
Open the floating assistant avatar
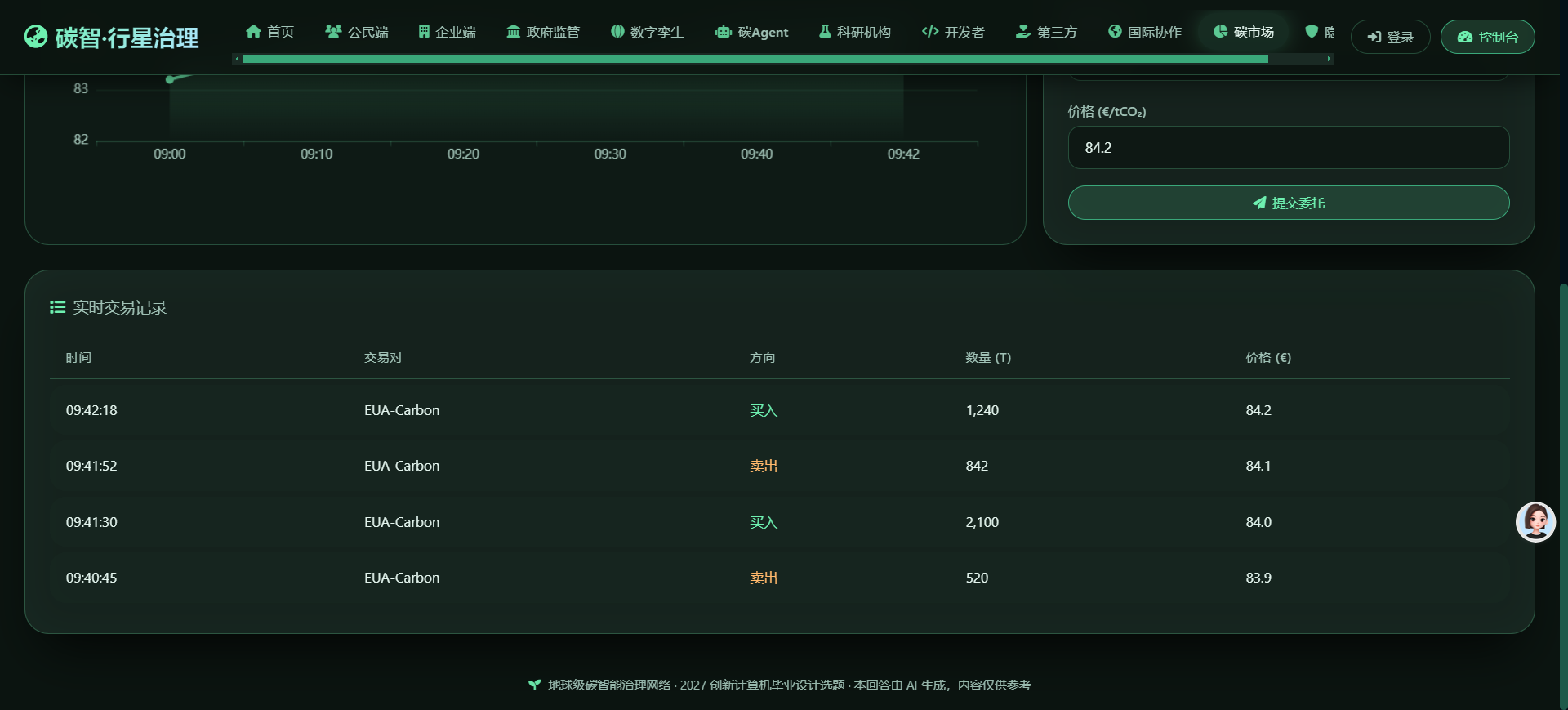1535,521
